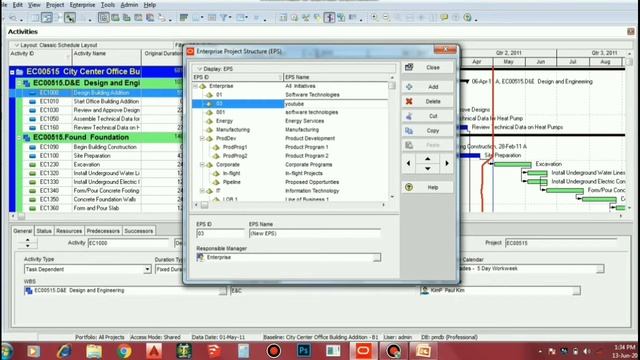Open the Layout: Classic Schedule Layout menu

point(56,45)
